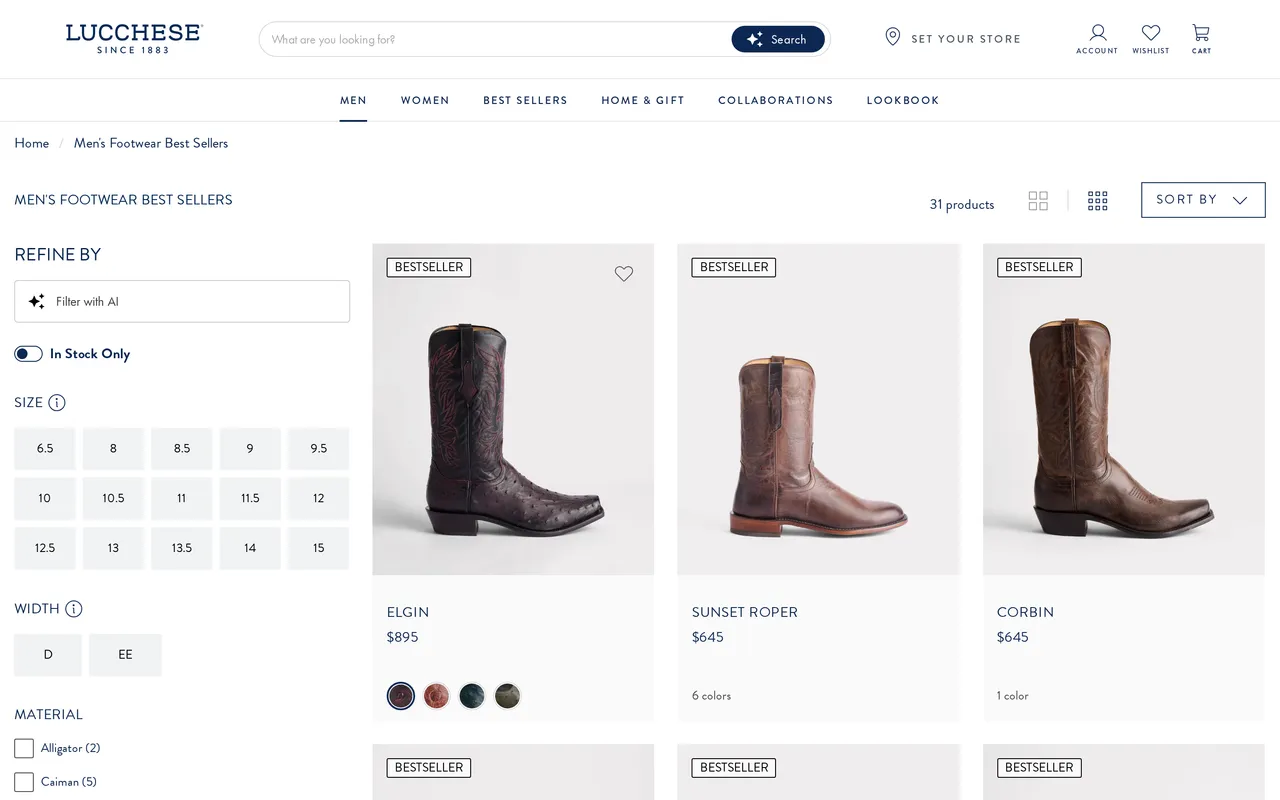Toggle In Stock Only switch
This screenshot has height=800, width=1280.
(x=28, y=354)
